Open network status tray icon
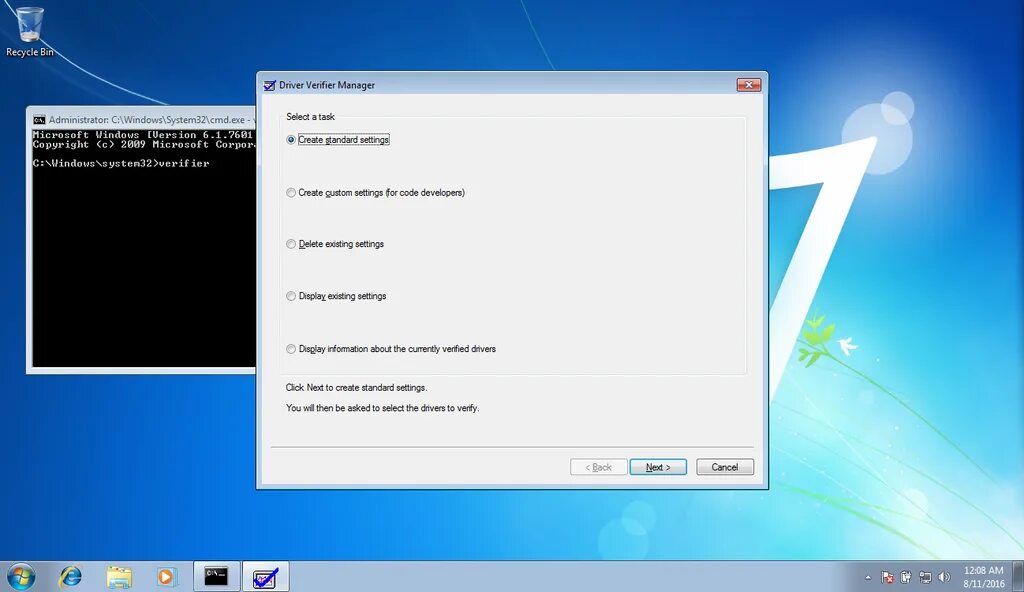This screenshot has width=1024, height=592. [925, 577]
